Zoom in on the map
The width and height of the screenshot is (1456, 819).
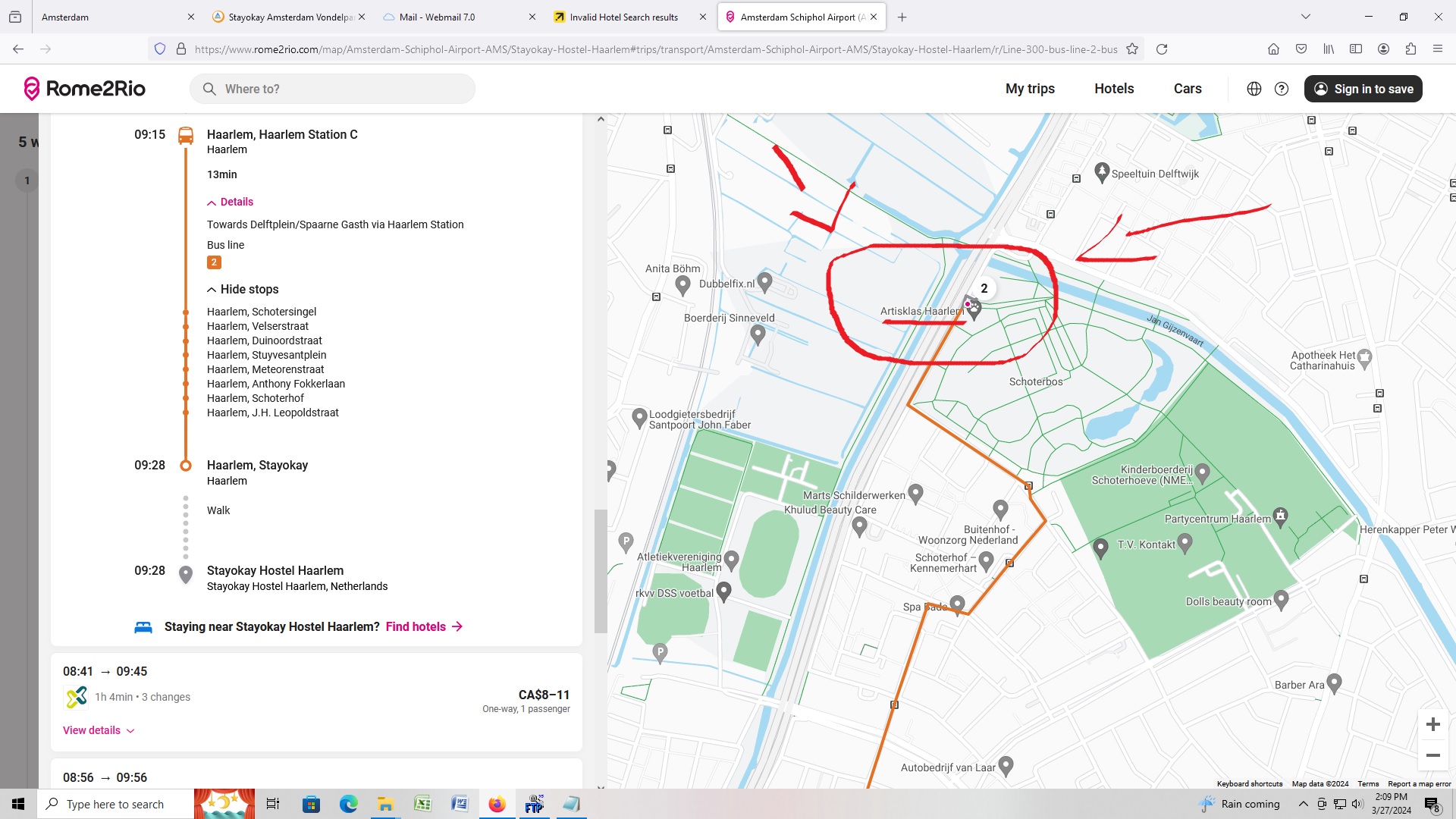[x=1433, y=724]
